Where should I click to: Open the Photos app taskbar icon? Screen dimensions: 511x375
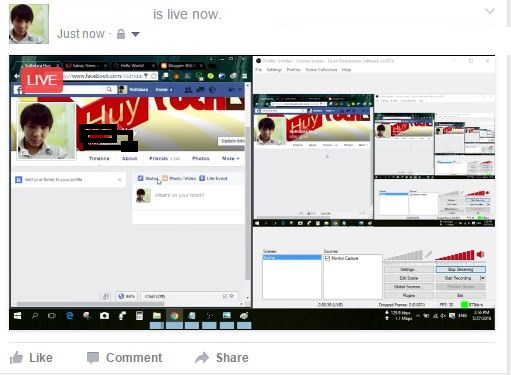pos(227,316)
